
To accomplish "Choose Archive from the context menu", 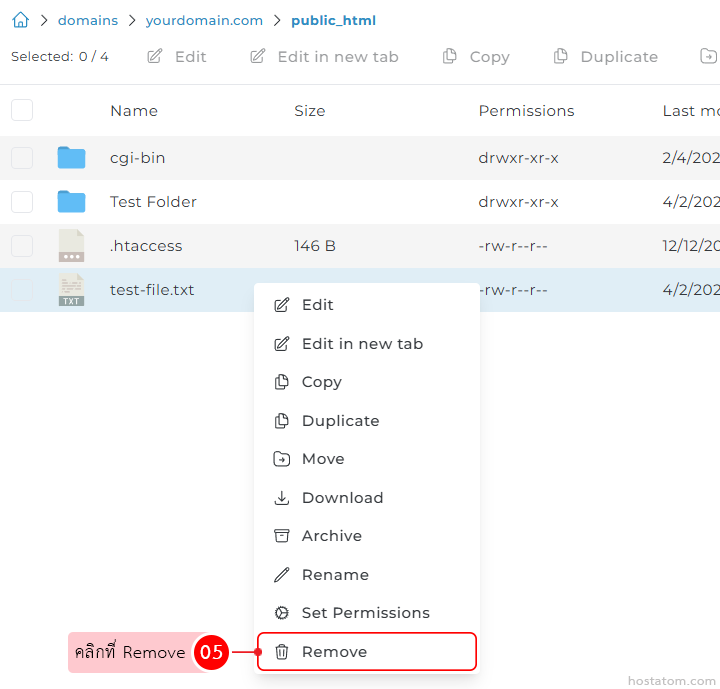I will [366, 536].
